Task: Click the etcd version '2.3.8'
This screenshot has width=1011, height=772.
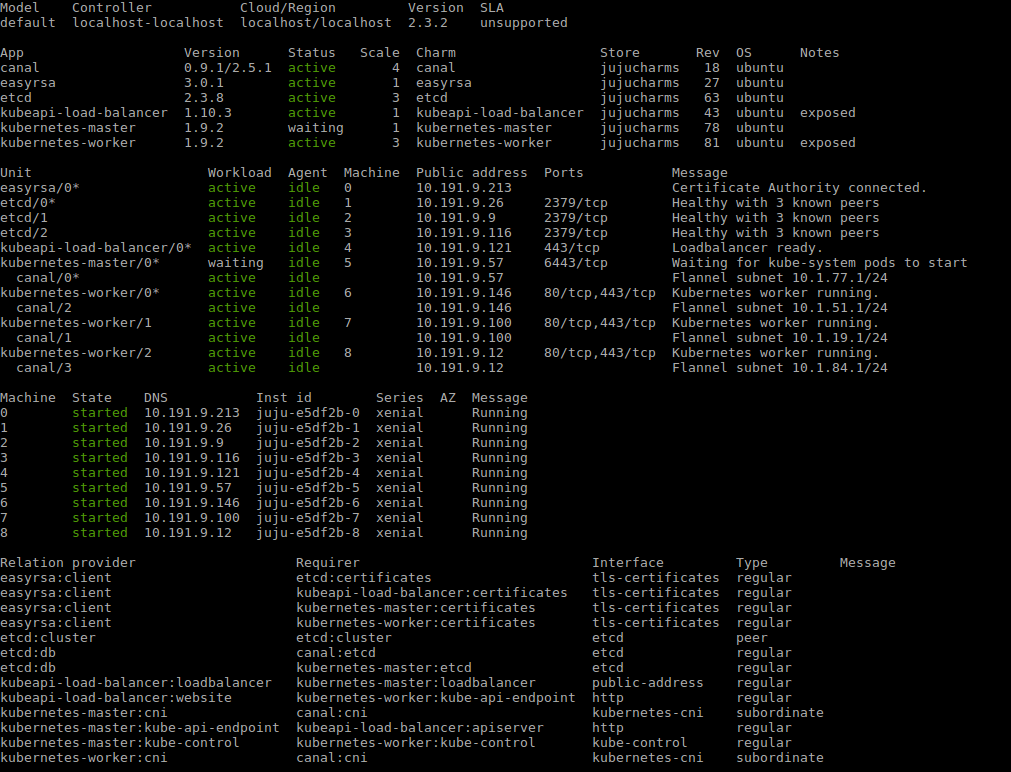Action: coord(204,97)
